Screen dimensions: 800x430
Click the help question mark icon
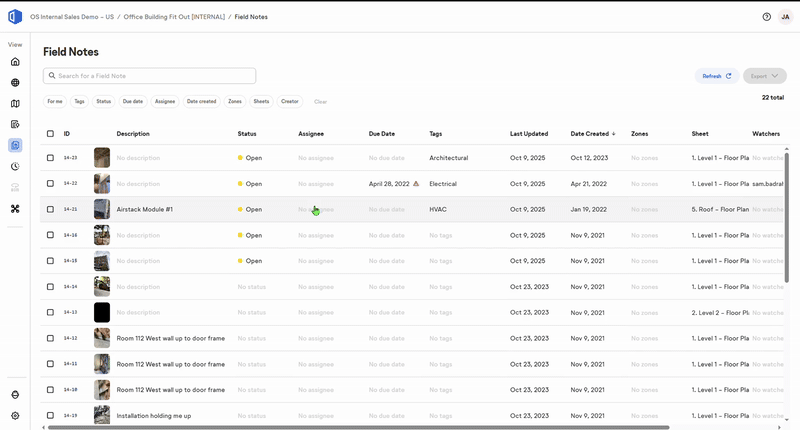click(766, 17)
